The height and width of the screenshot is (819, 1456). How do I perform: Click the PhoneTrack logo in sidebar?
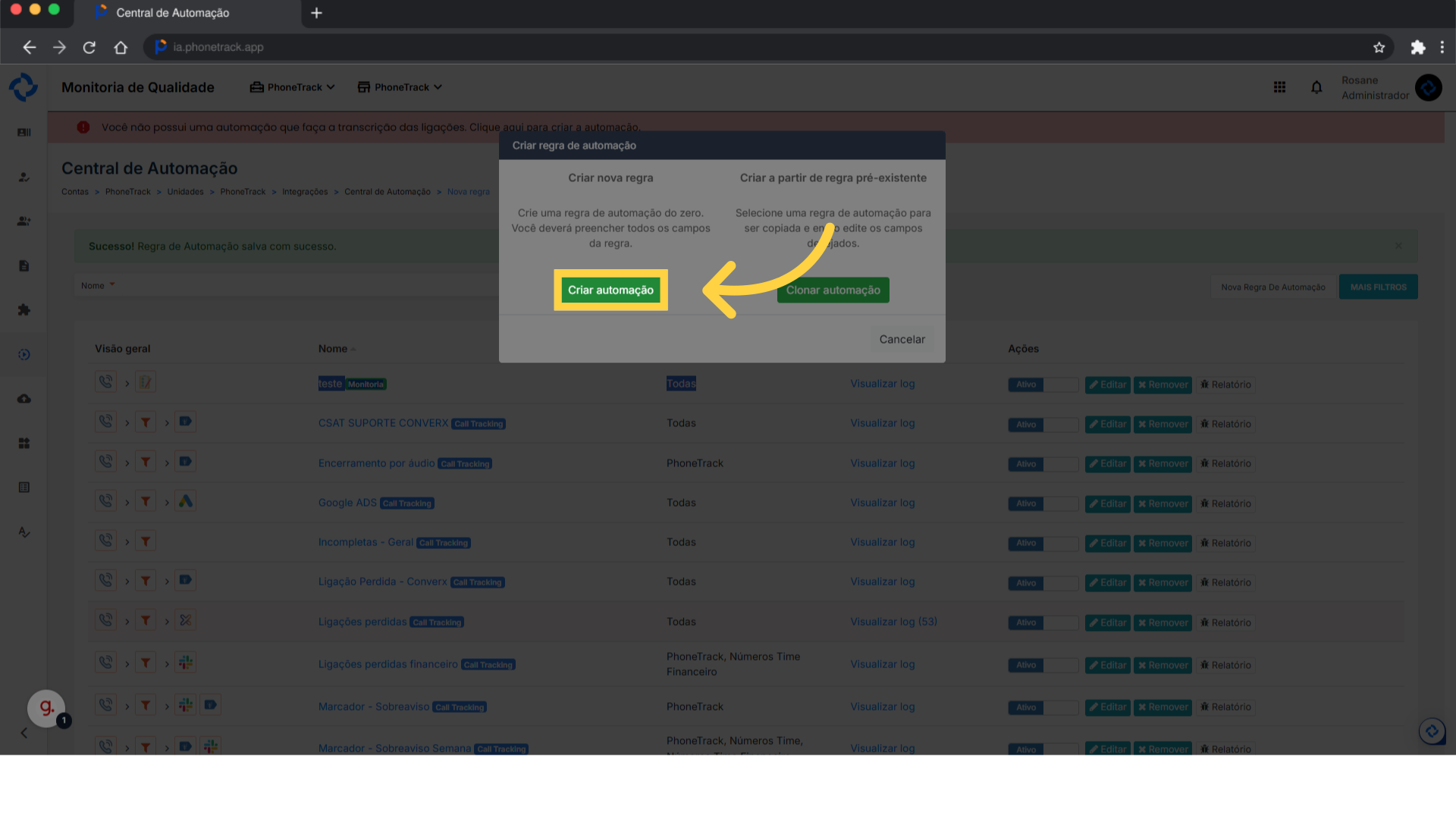pos(24,87)
